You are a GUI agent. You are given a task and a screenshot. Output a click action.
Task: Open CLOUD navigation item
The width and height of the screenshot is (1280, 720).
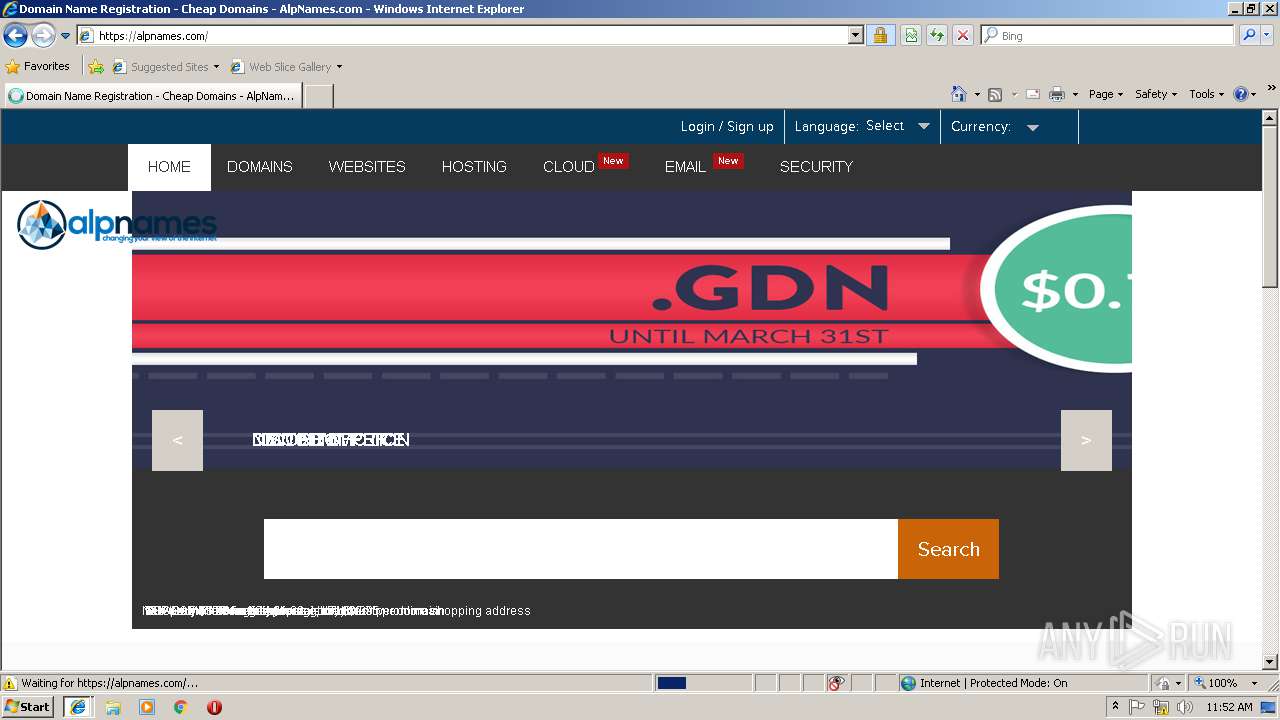click(x=569, y=167)
